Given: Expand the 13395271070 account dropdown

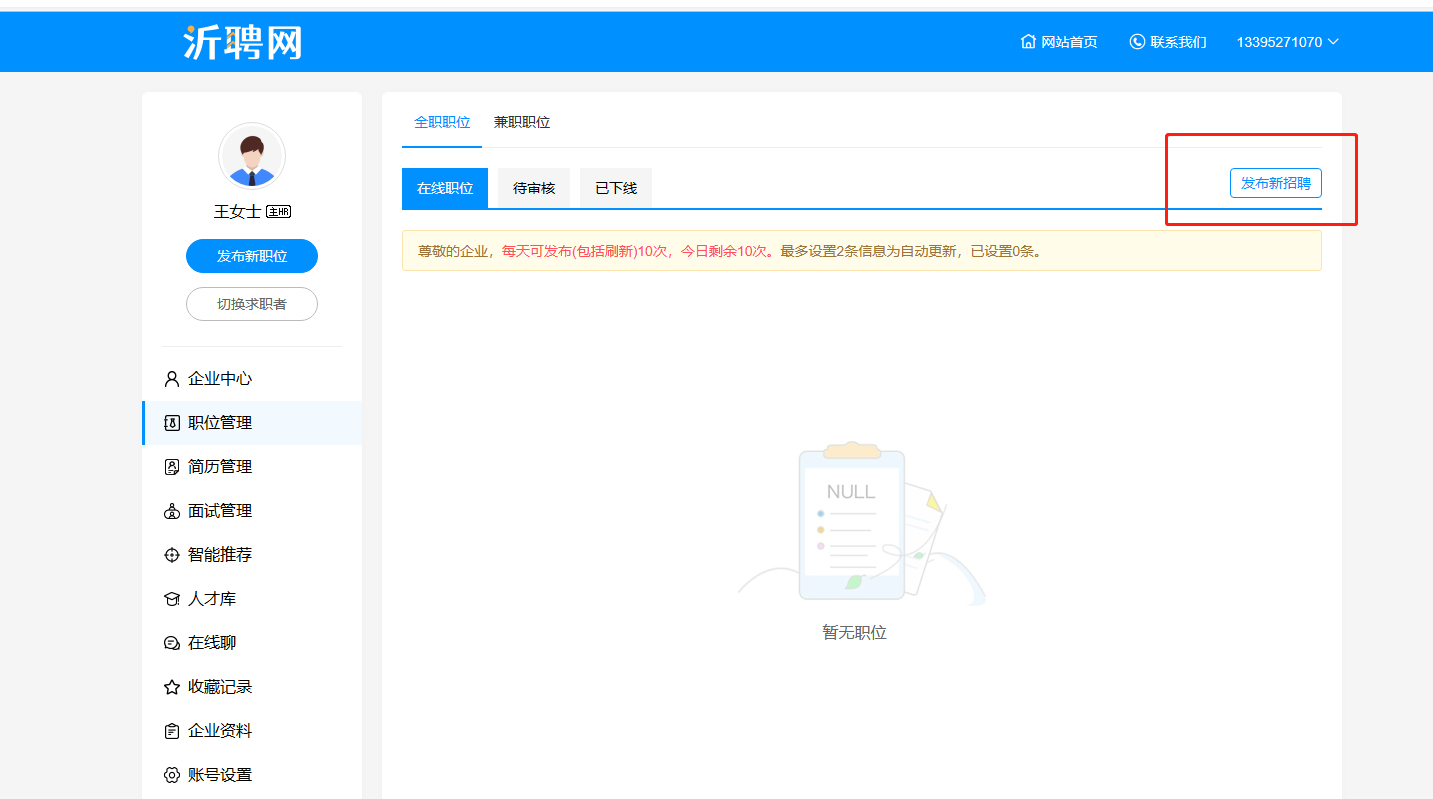Looking at the screenshot, I should click(1288, 42).
